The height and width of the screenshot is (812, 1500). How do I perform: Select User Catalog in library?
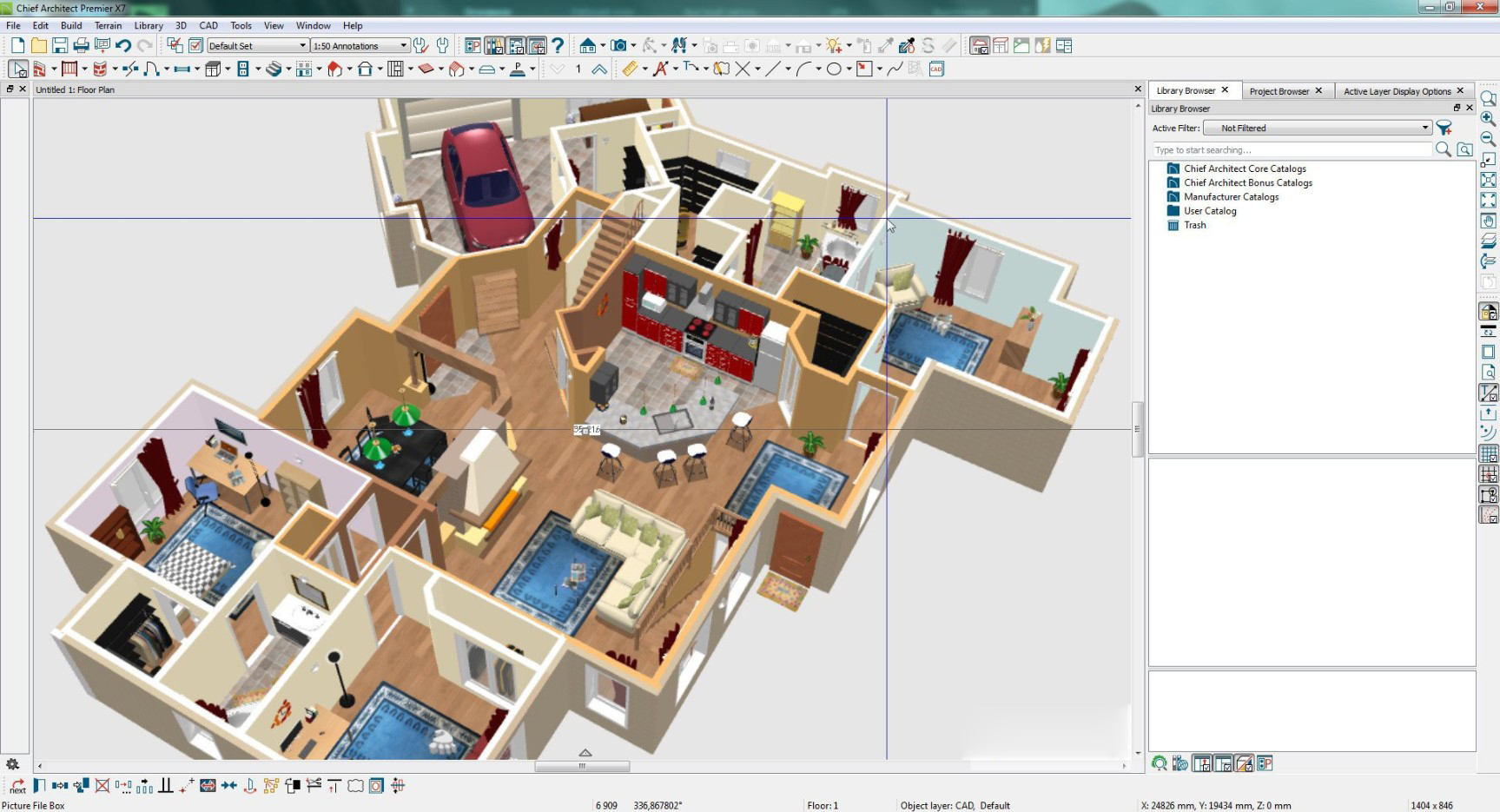1209,210
